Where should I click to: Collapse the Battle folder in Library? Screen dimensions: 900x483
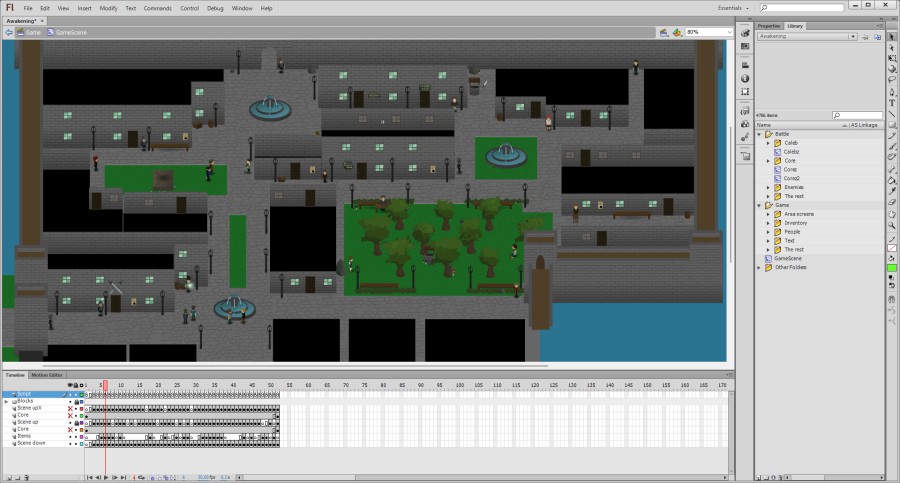click(x=760, y=134)
